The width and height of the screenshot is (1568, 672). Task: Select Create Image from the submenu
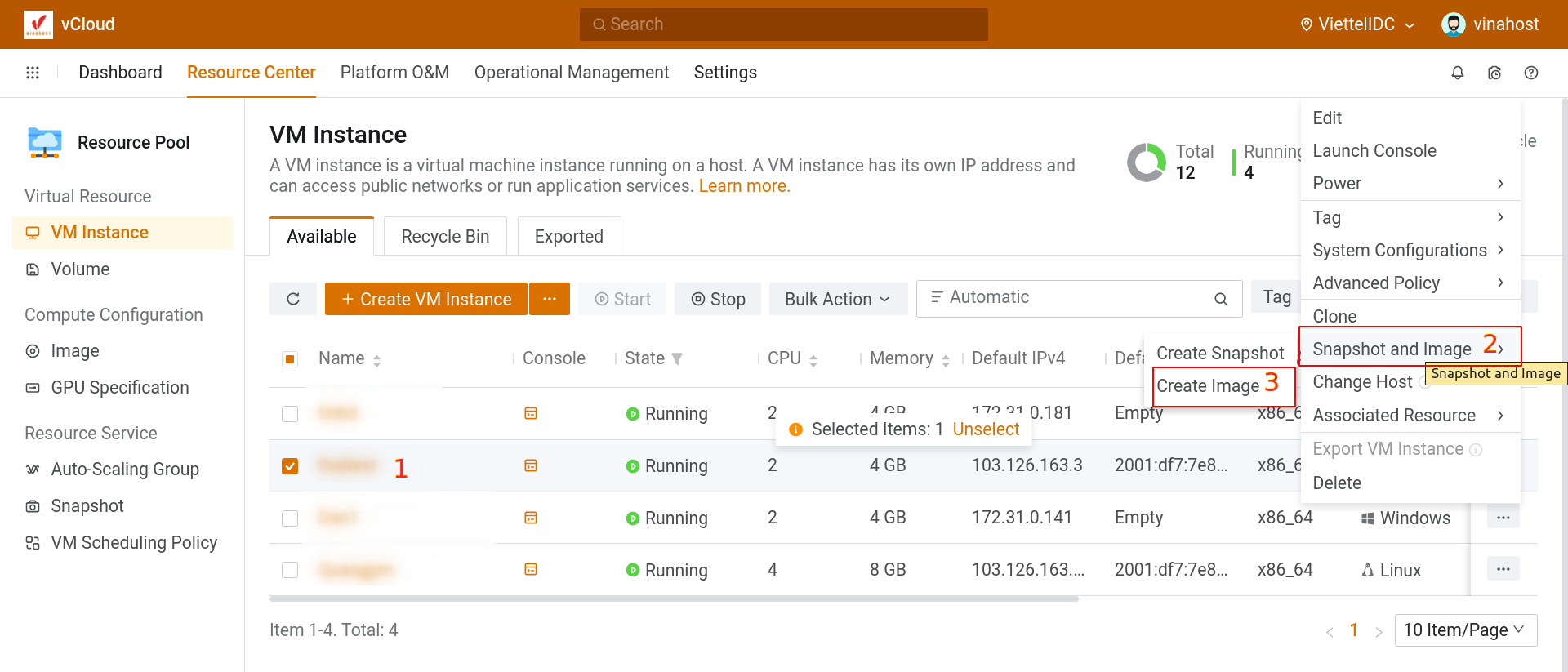point(1208,385)
